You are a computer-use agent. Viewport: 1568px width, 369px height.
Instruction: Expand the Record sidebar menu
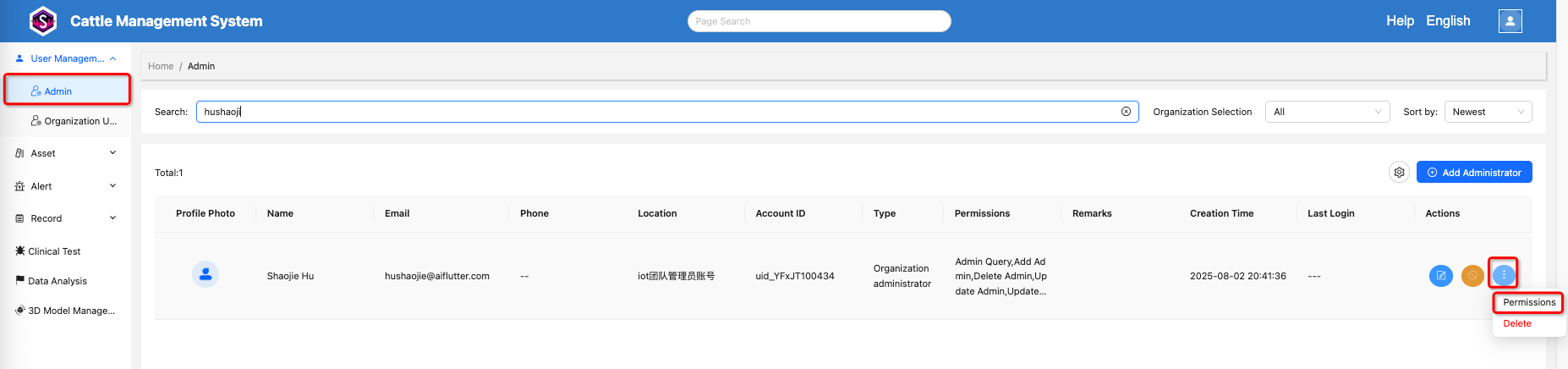coord(66,218)
